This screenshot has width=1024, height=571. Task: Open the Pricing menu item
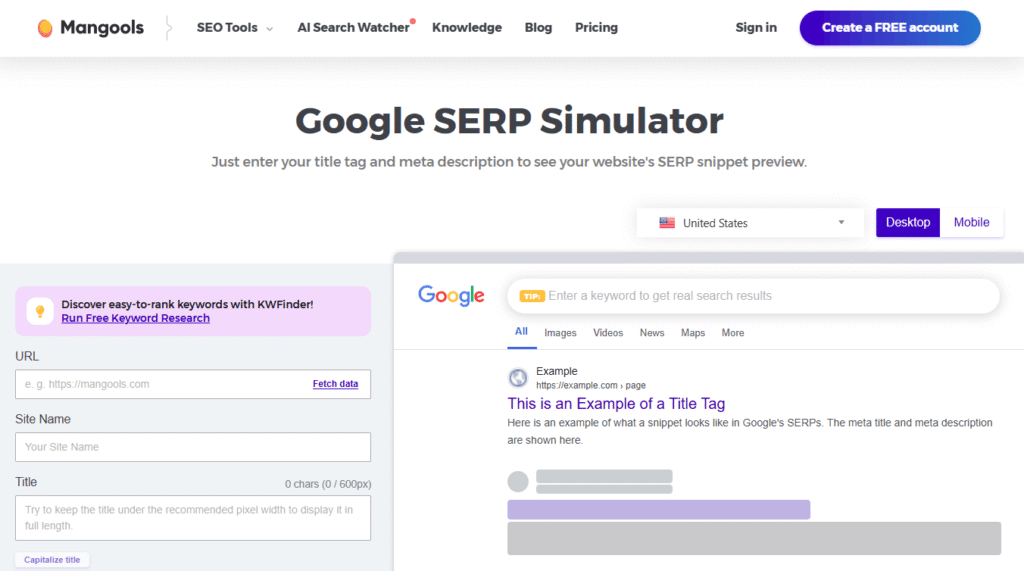click(x=596, y=28)
